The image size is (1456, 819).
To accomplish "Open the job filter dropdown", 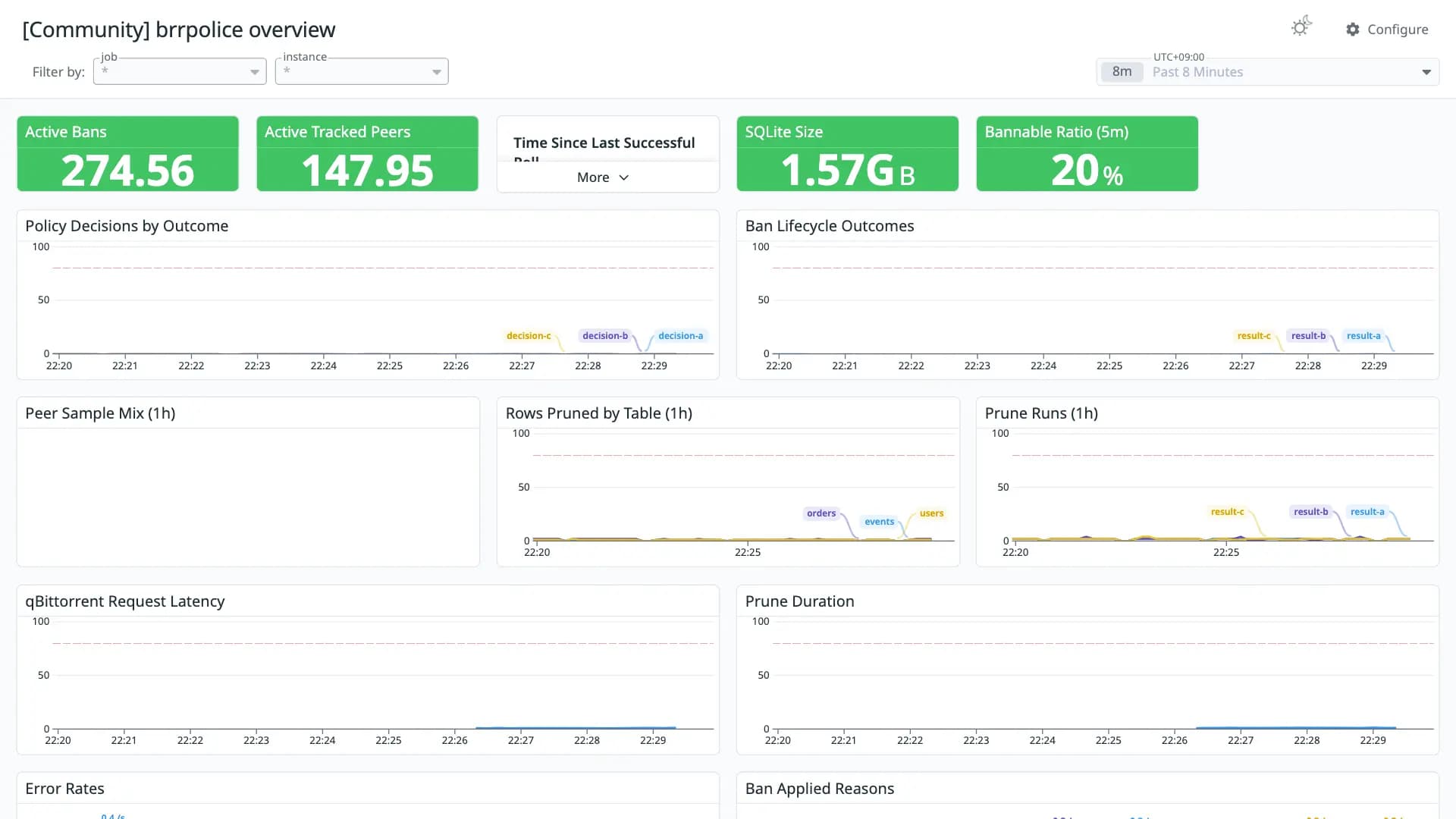I will coord(180,71).
